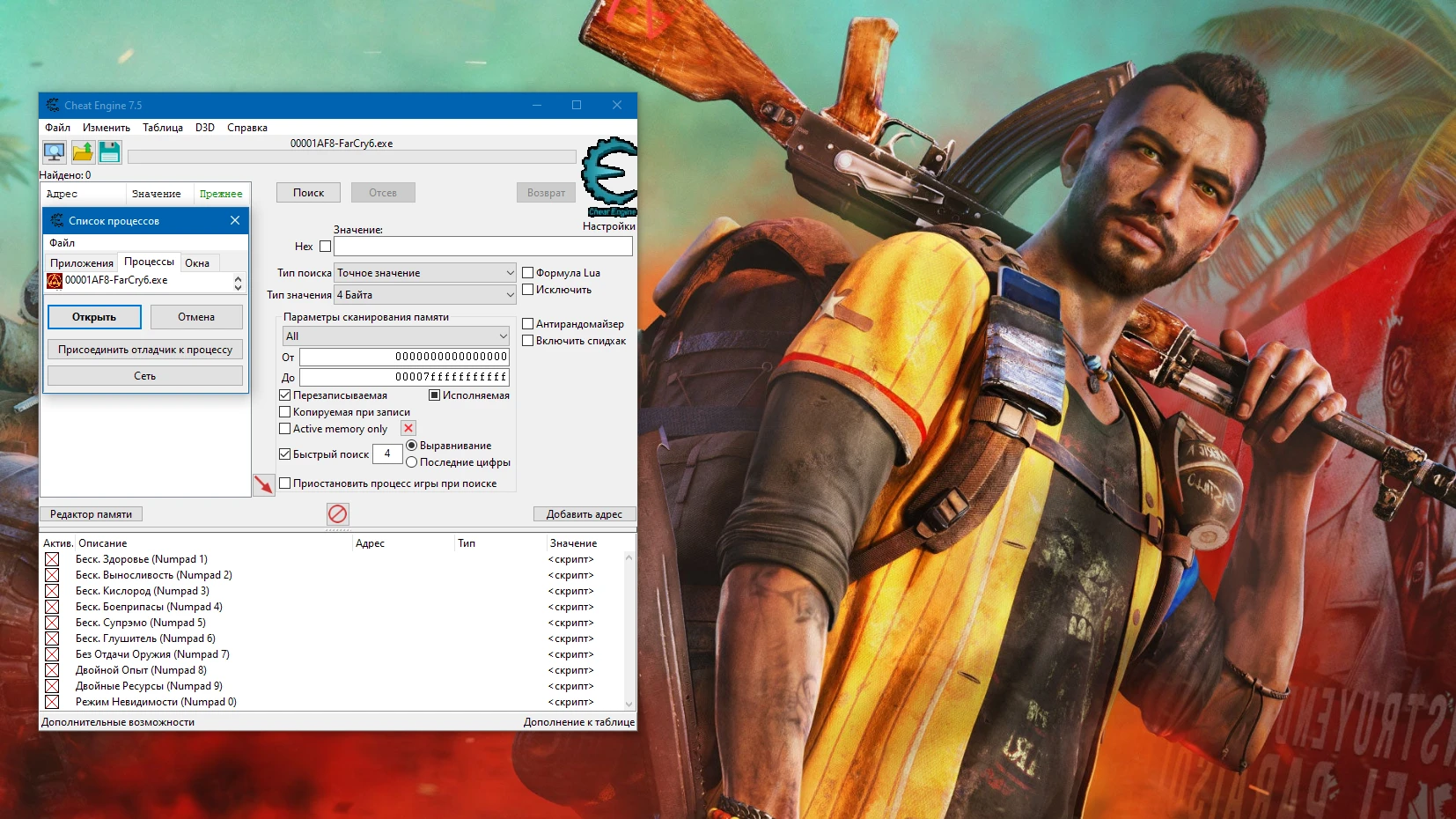Open the Таблица menu
Screen dimensions: 1456x819
tap(164, 127)
